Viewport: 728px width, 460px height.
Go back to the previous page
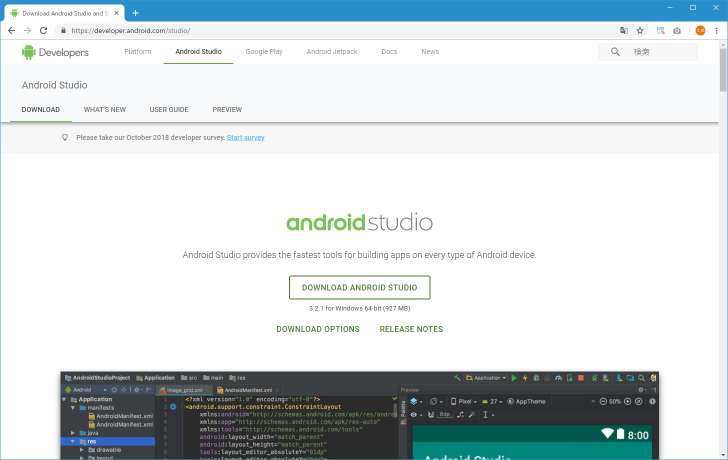click(x=12, y=31)
